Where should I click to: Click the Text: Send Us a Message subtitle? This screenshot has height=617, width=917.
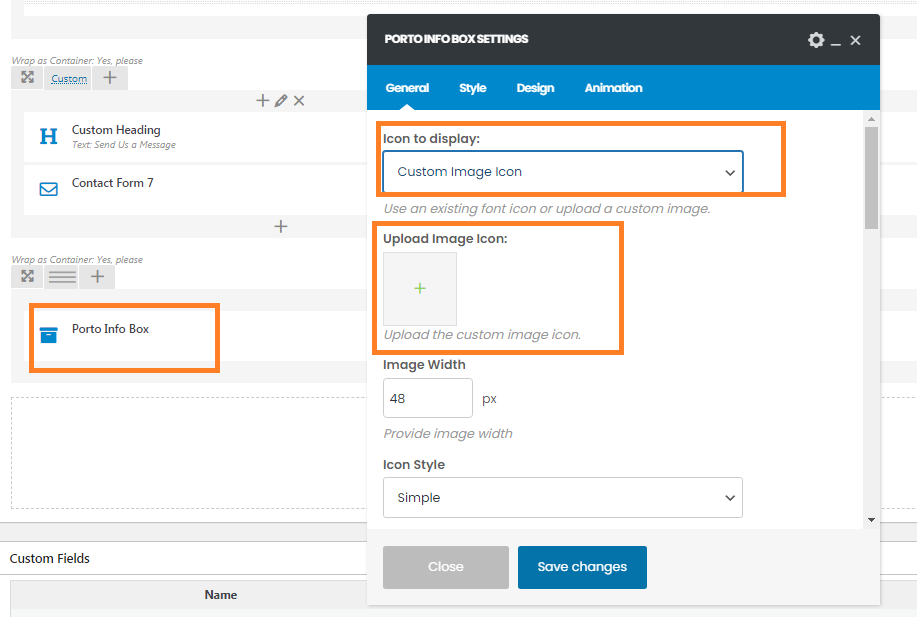pos(124,144)
